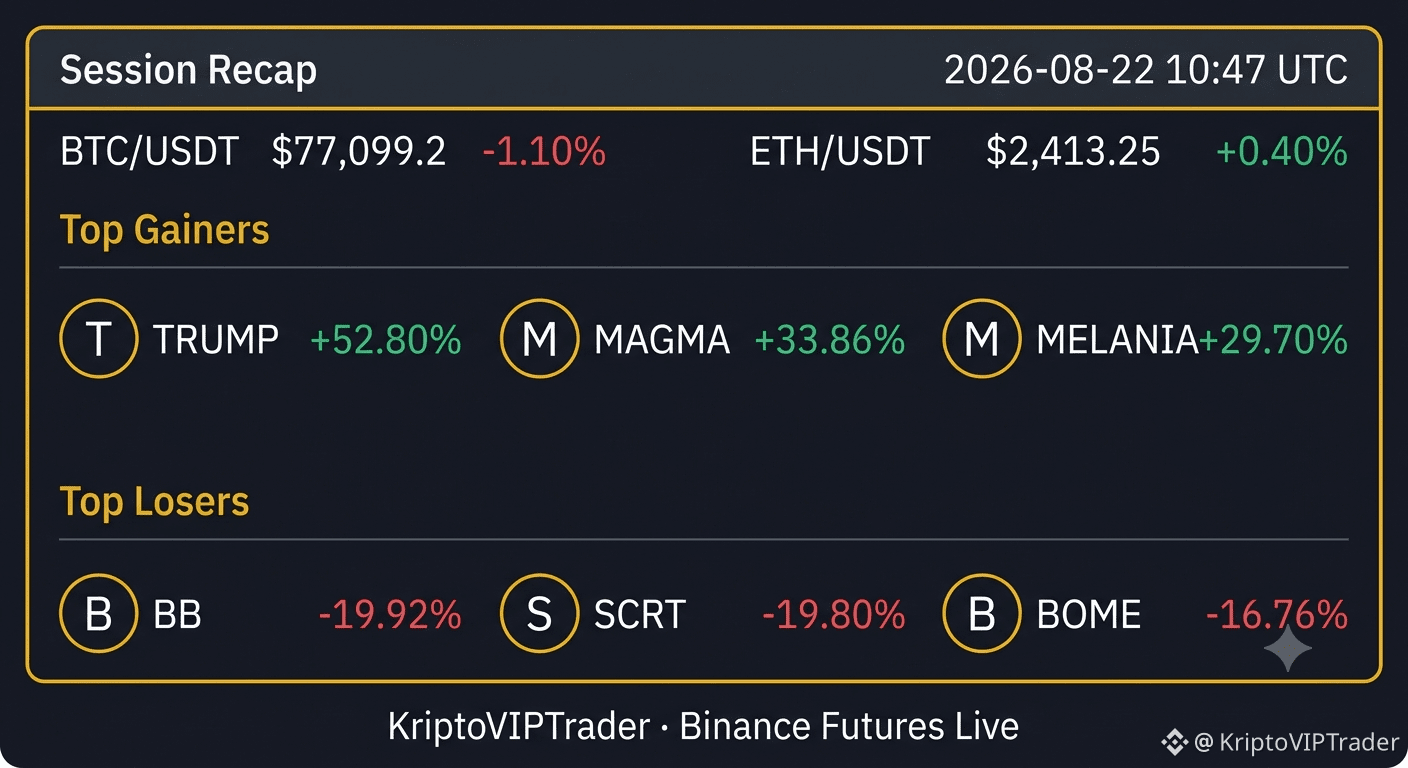Screen dimensions: 1408x768
Task: Open the @KriptoVIPTrader watermark handle
Action: pos(1297,742)
